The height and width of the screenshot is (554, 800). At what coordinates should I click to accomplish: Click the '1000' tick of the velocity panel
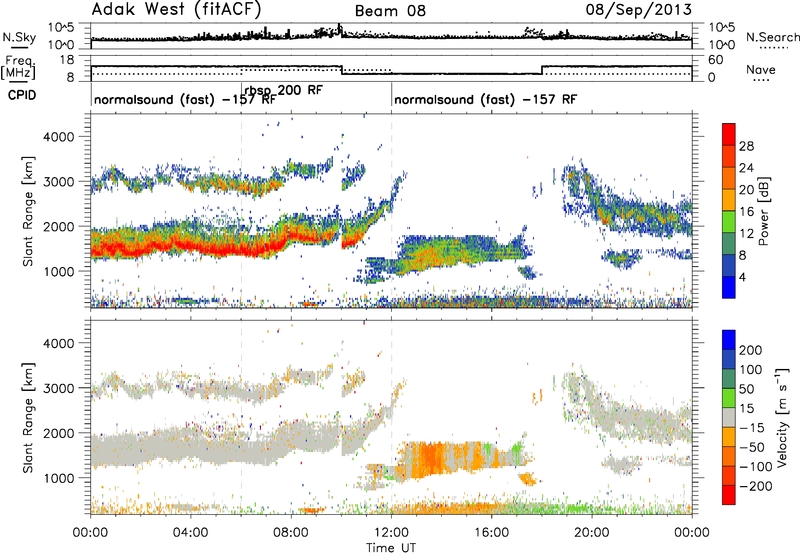pyautogui.click(x=58, y=478)
